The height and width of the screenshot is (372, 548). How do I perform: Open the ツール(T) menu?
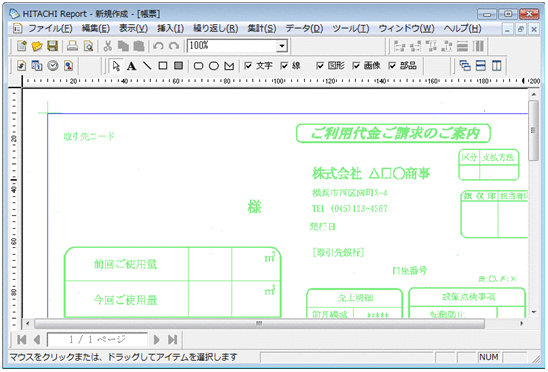pyautogui.click(x=351, y=28)
